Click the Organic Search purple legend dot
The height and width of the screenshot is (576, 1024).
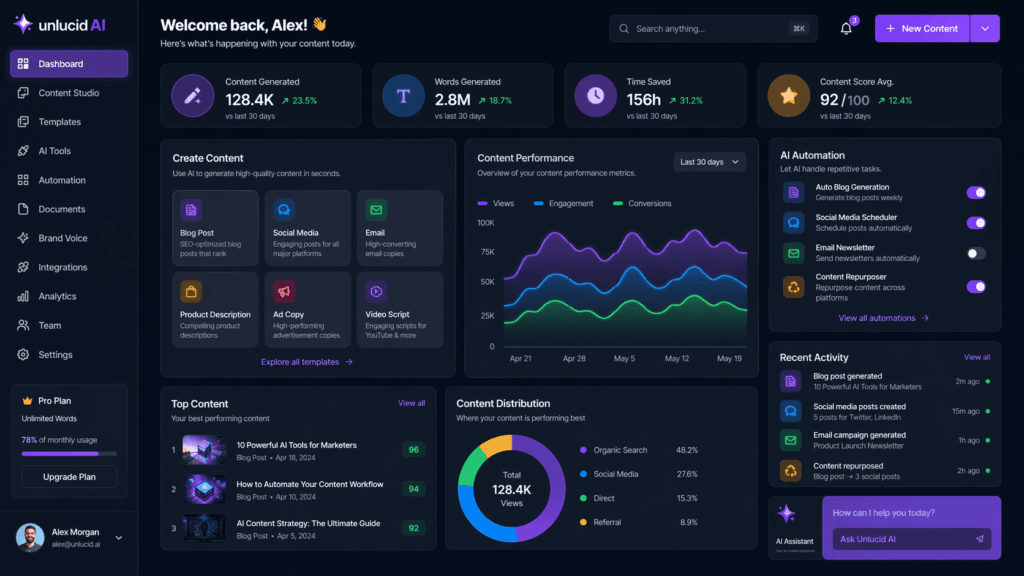click(583, 450)
